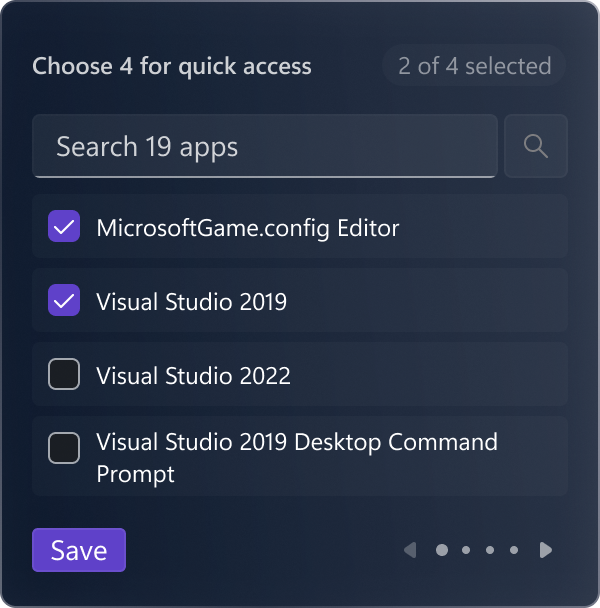This screenshot has width=600, height=608.
Task: Uncheck MicrosoftGame.config Editor checkbox
Action: (x=64, y=226)
